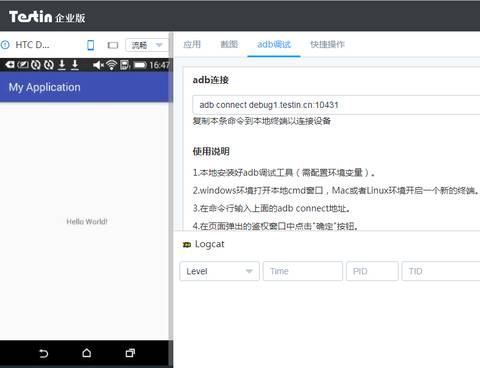Expand the Level dropdown
The height and width of the screenshot is (368, 480).
(219, 271)
